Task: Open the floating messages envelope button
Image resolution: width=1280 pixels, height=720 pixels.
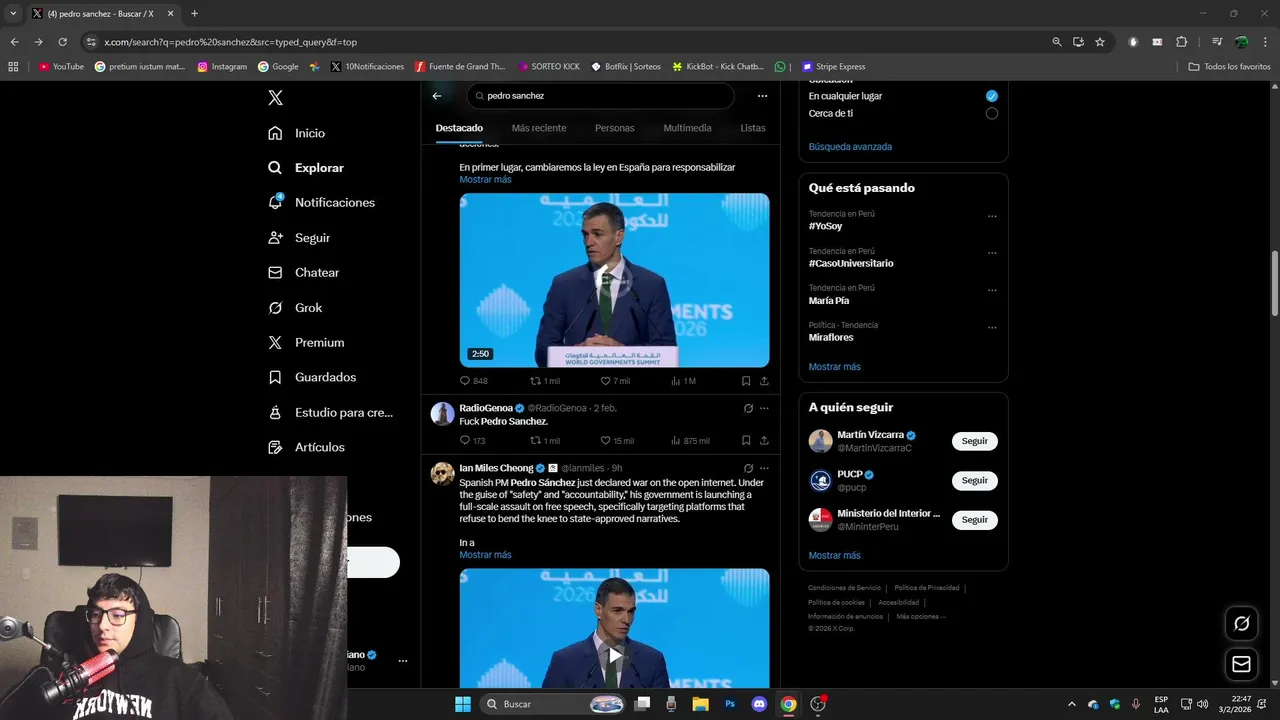Action: [x=1241, y=664]
